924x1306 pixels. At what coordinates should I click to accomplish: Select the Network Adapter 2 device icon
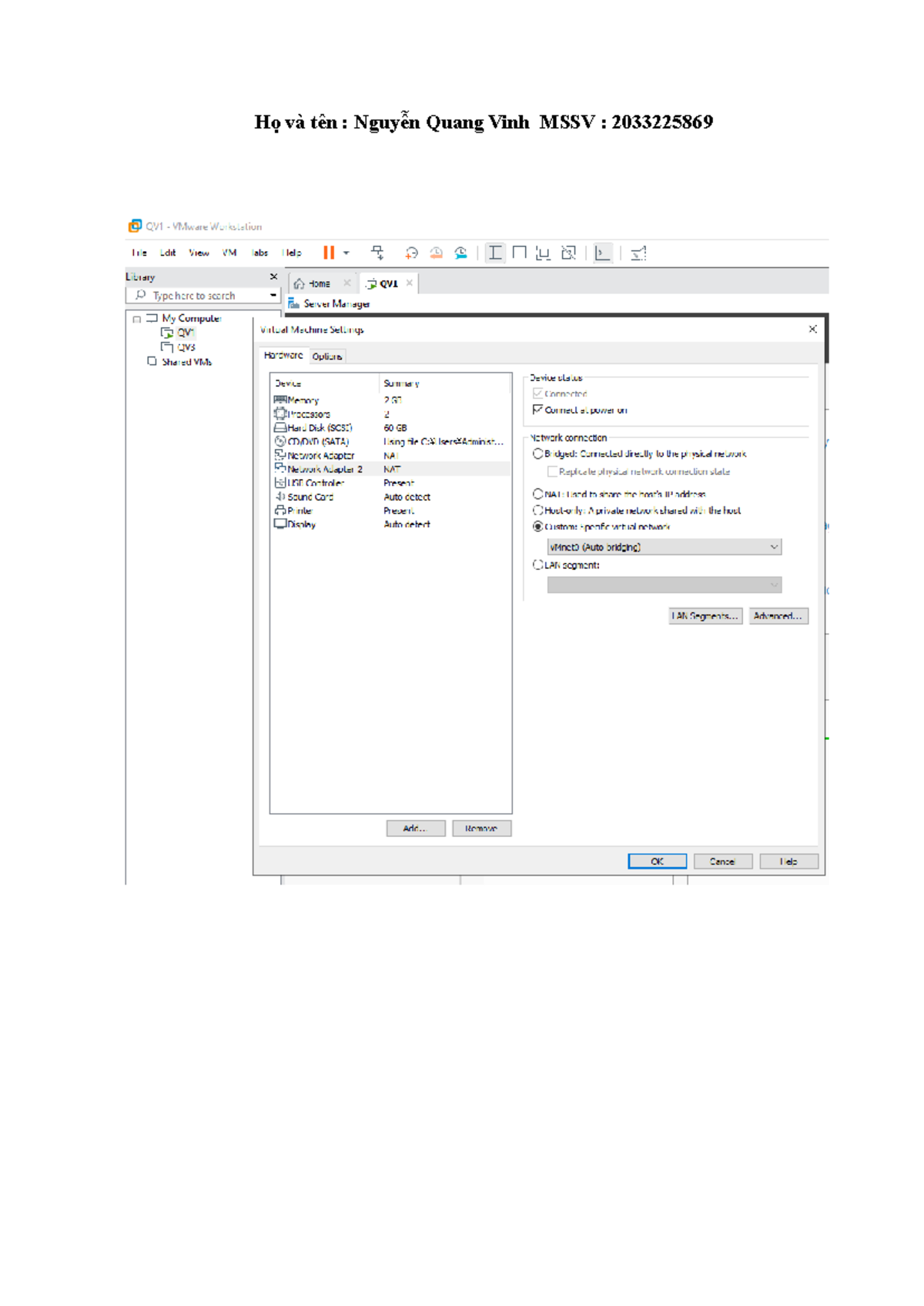[x=280, y=468]
